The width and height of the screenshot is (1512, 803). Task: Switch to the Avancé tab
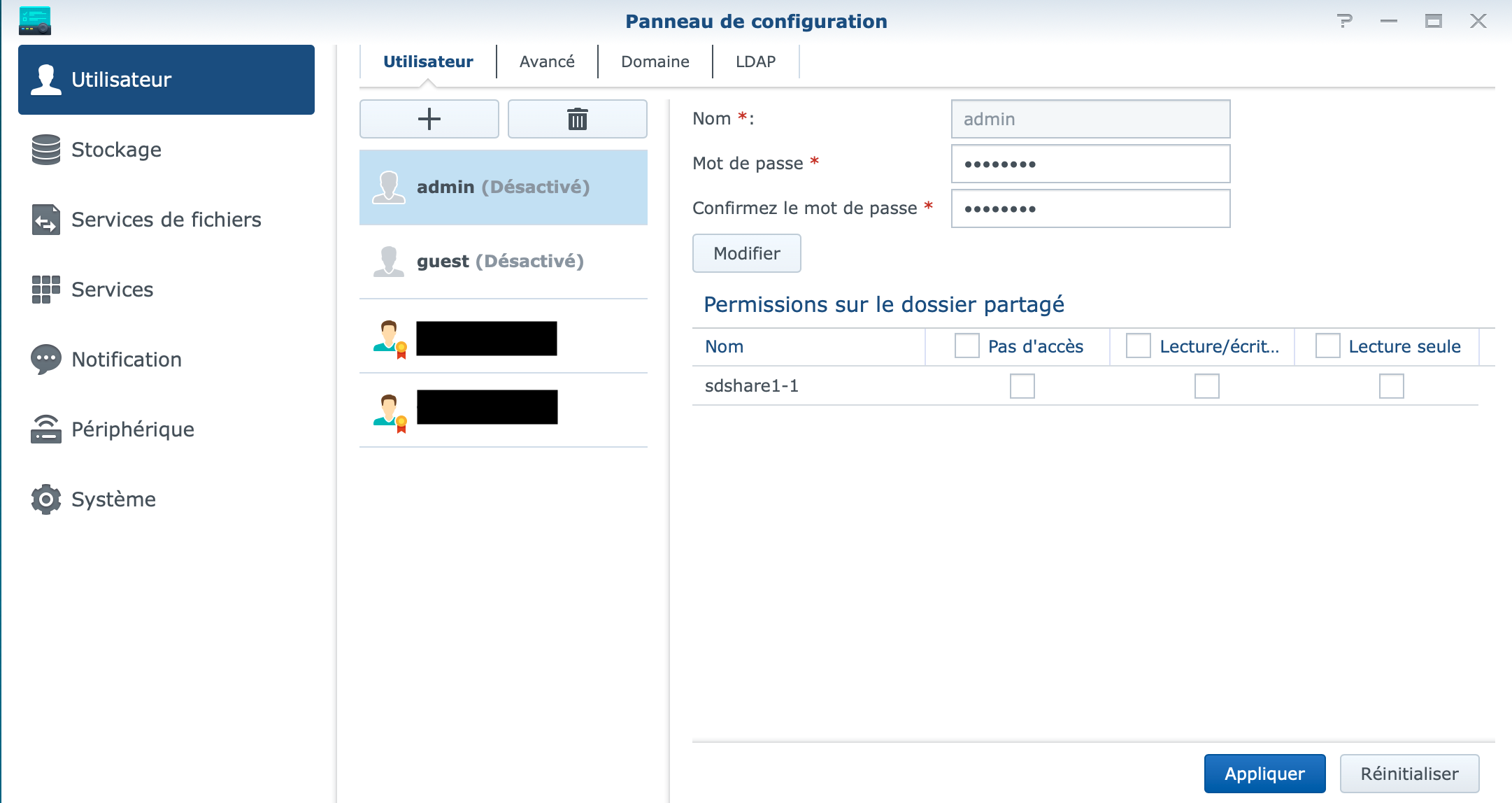pyautogui.click(x=547, y=62)
